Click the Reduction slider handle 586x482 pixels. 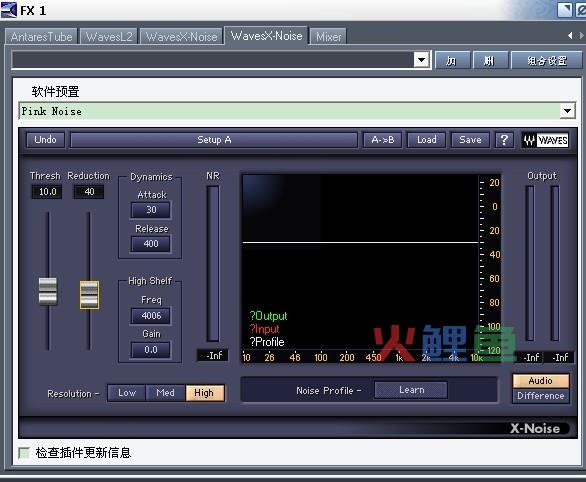(x=89, y=295)
